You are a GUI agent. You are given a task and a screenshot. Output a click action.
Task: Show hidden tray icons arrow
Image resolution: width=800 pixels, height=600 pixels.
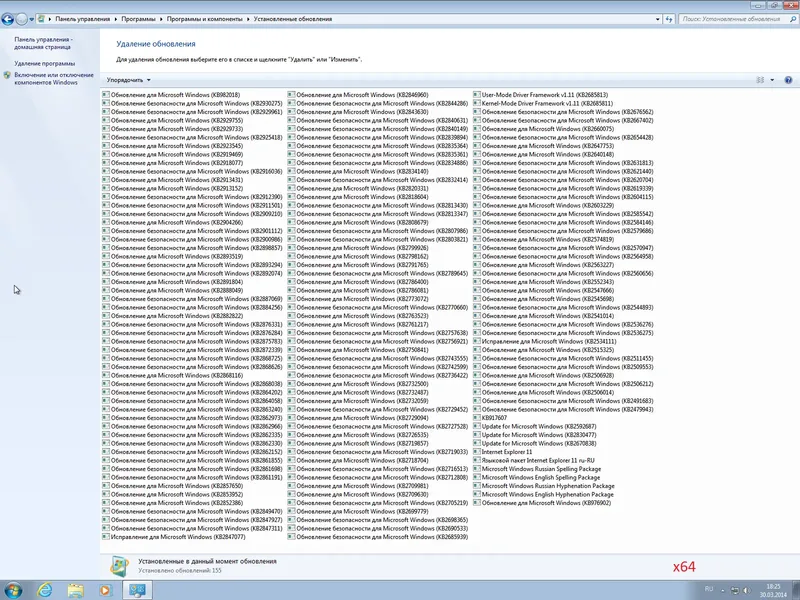[x=722, y=590]
